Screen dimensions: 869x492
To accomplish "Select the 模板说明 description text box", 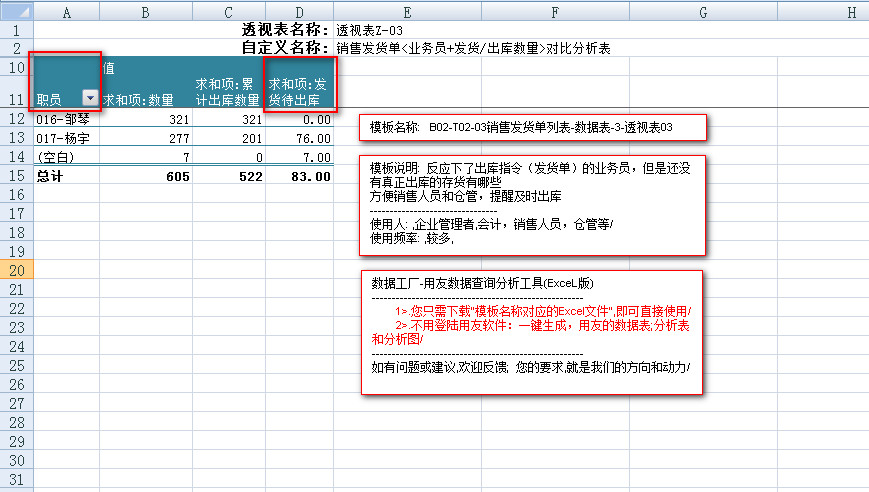I will click(533, 204).
